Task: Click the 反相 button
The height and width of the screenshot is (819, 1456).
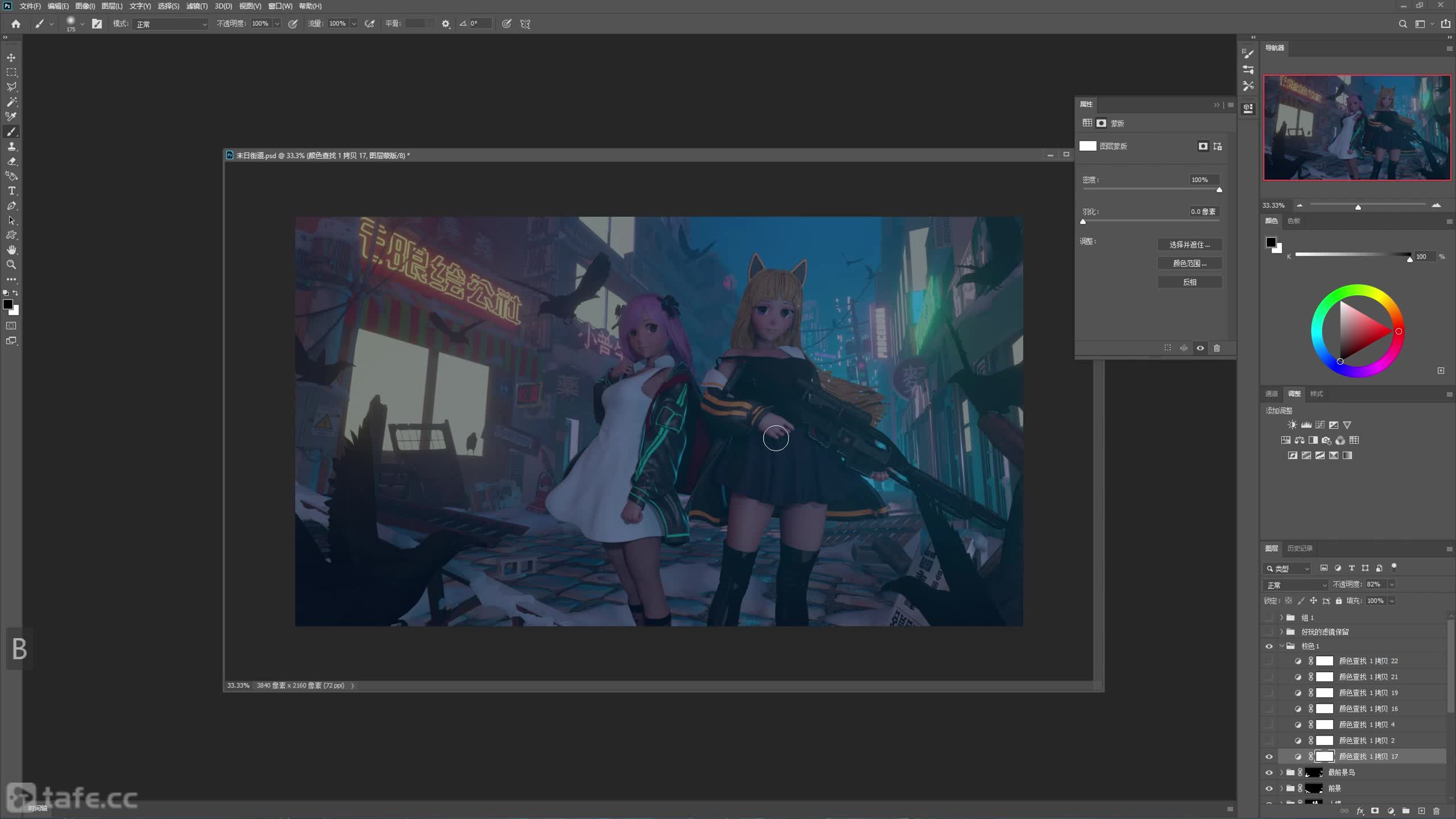Action: [x=1190, y=282]
